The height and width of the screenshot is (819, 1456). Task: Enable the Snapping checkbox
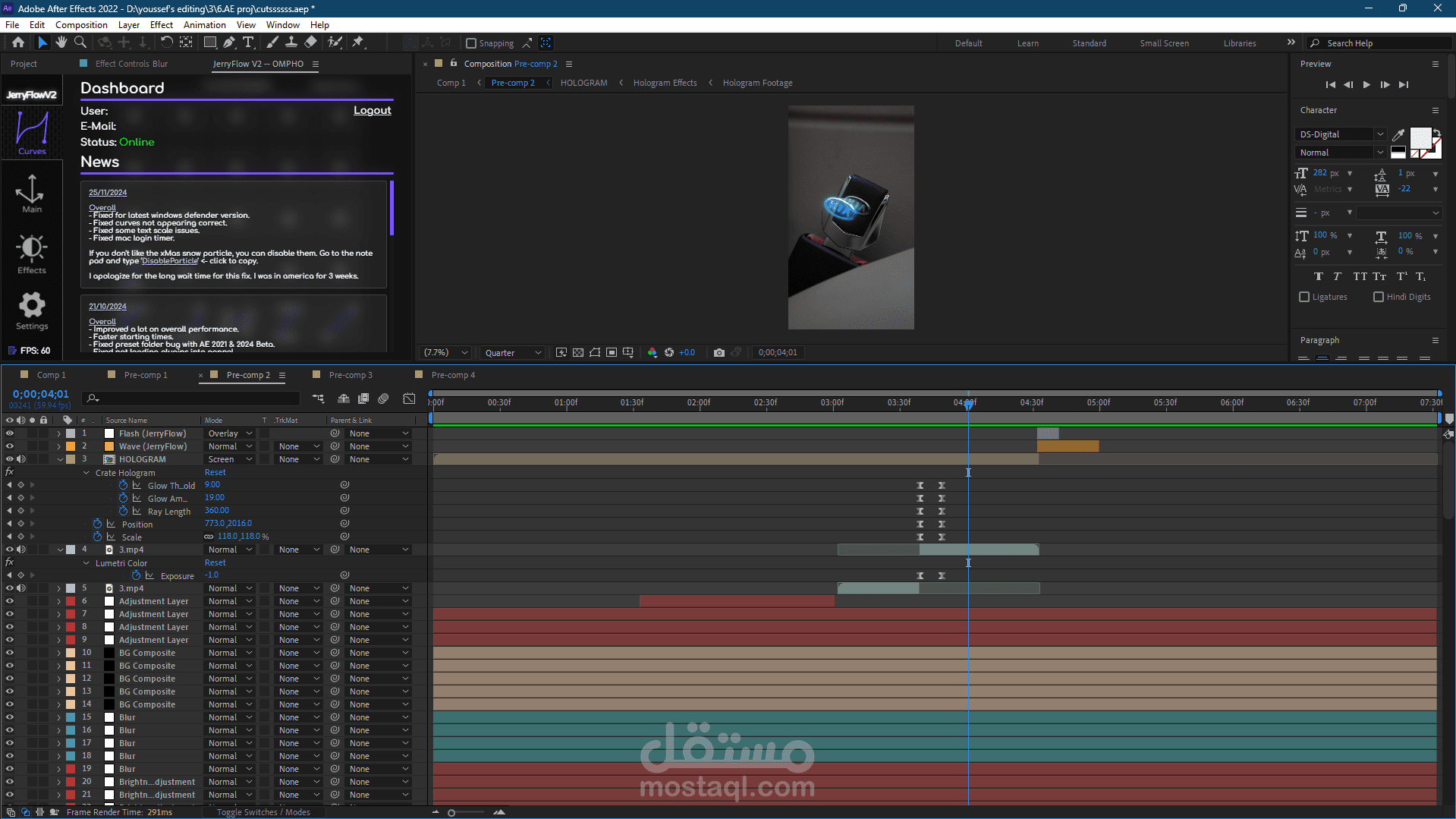click(471, 43)
